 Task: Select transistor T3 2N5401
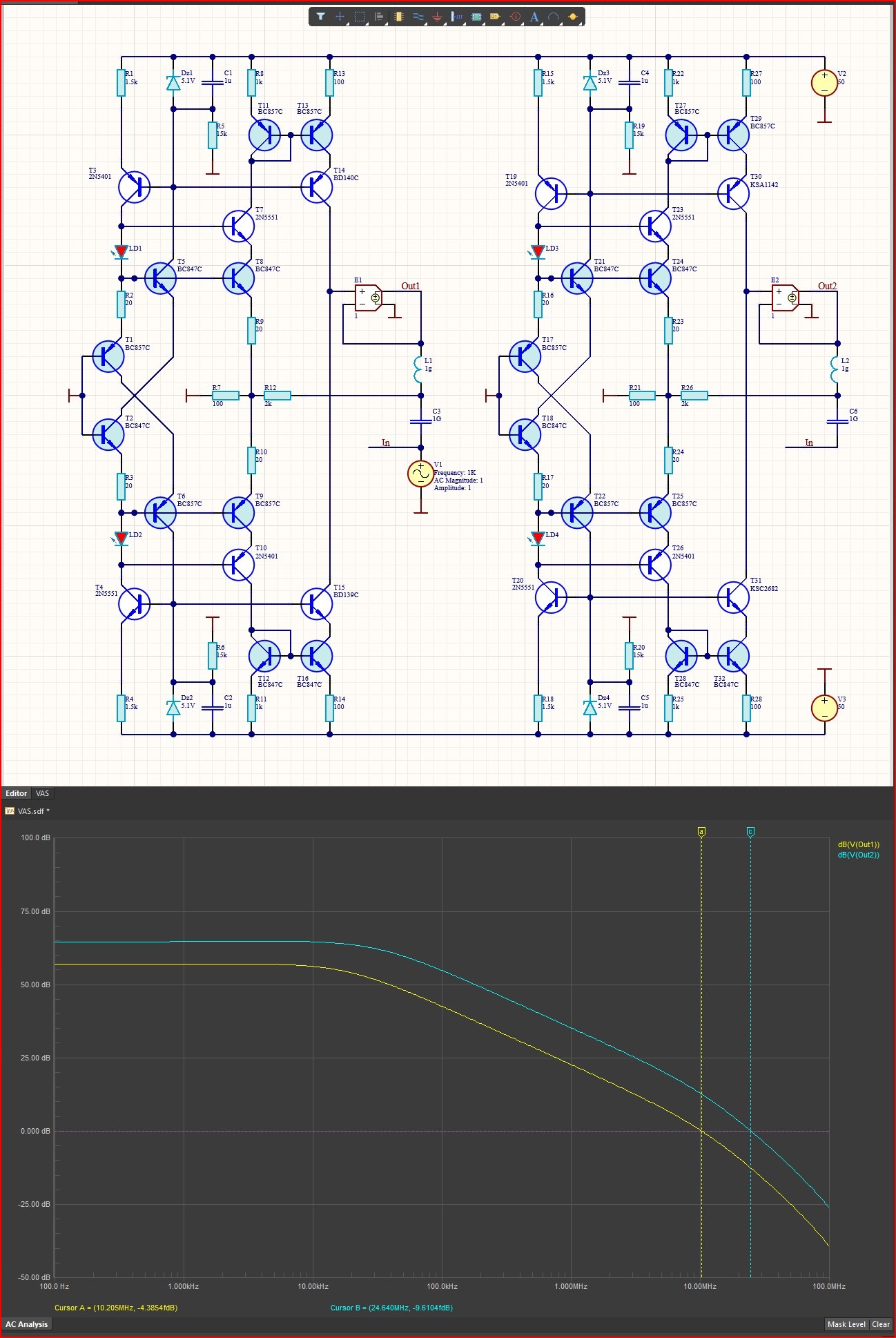135,187
